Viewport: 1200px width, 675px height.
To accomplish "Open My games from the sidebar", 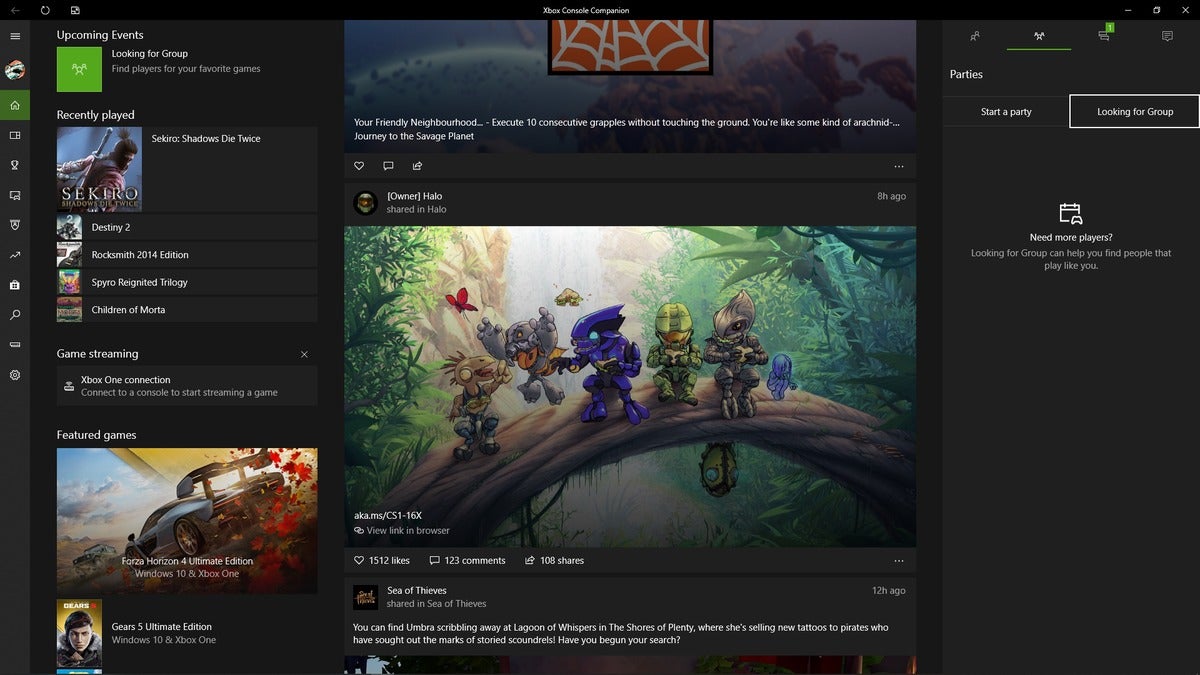I will point(15,135).
